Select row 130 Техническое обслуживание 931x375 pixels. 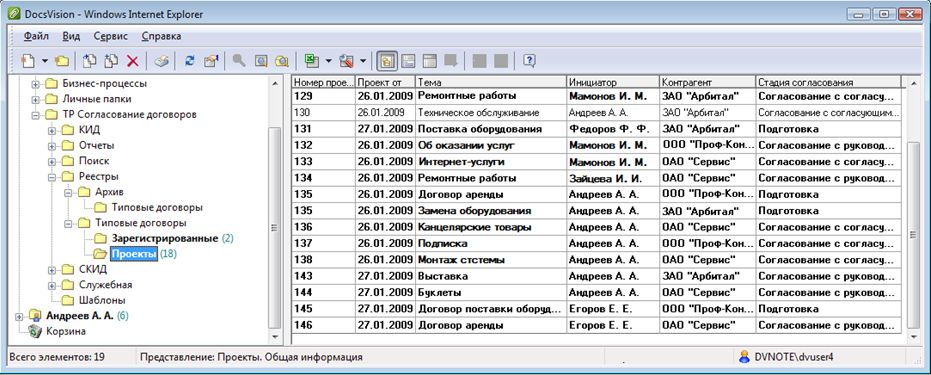coord(597,112)
